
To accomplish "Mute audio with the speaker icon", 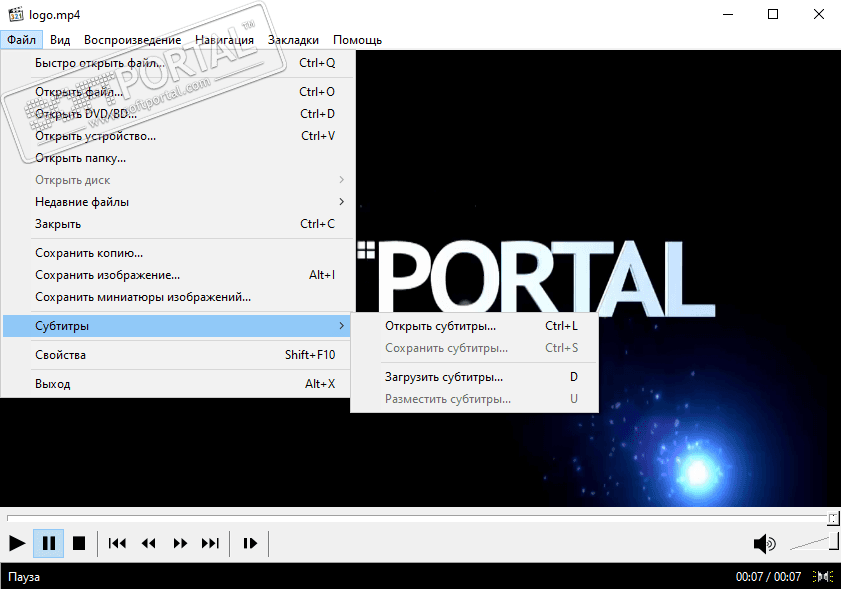I will (764, 544).
